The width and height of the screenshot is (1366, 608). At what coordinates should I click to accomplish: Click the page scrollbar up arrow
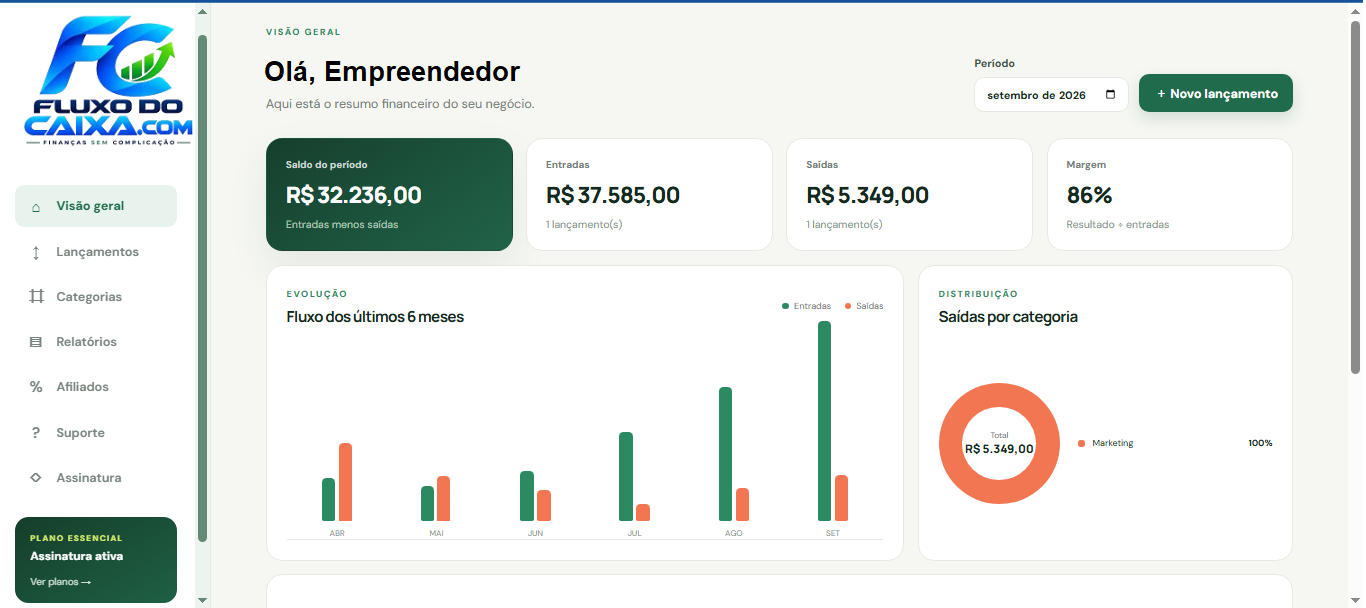1356,11
